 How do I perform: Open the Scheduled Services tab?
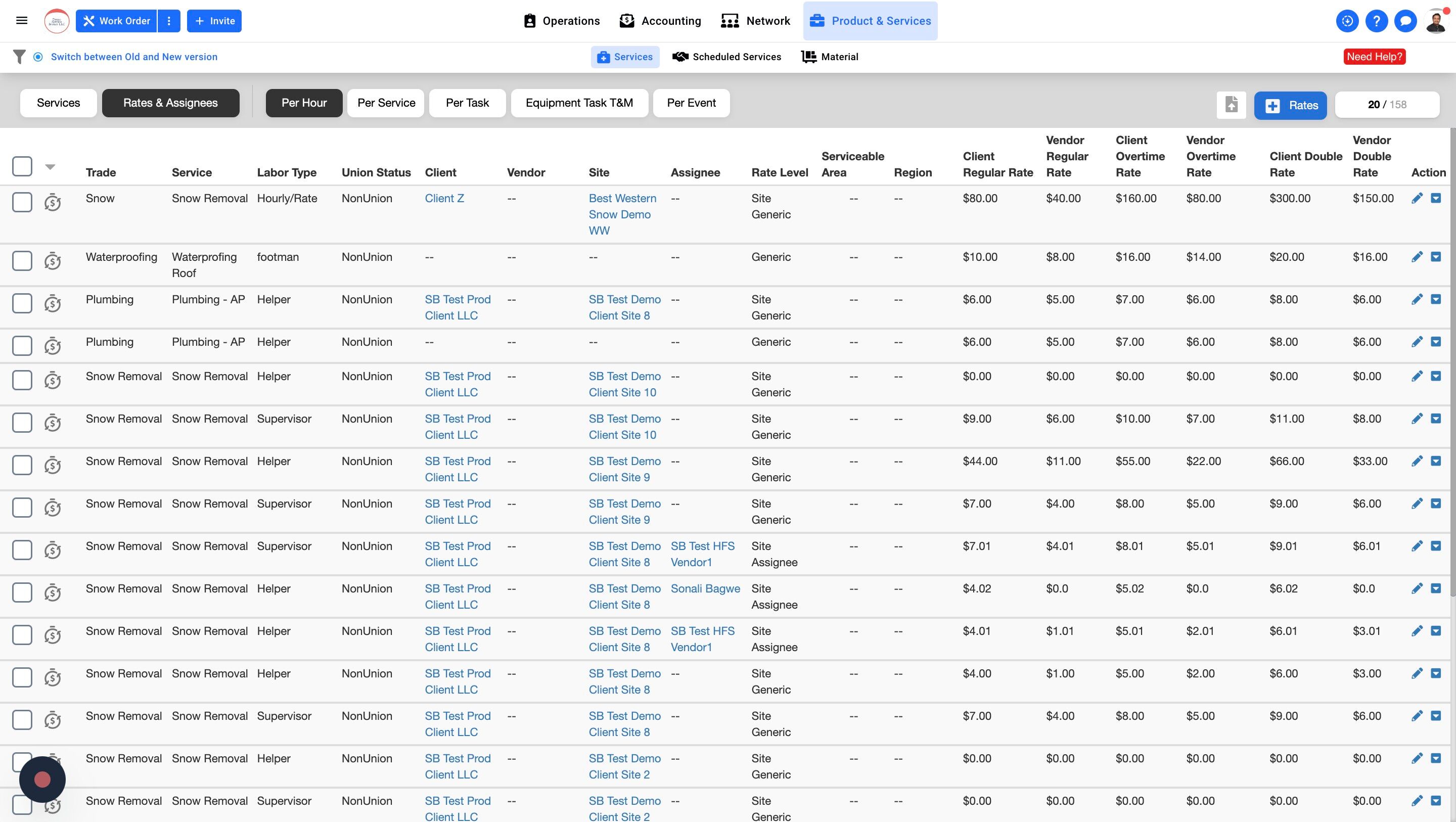727,57
